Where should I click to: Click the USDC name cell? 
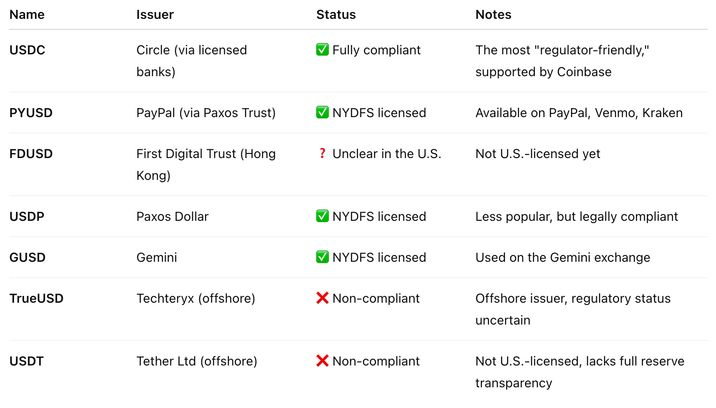click(27, 50)
